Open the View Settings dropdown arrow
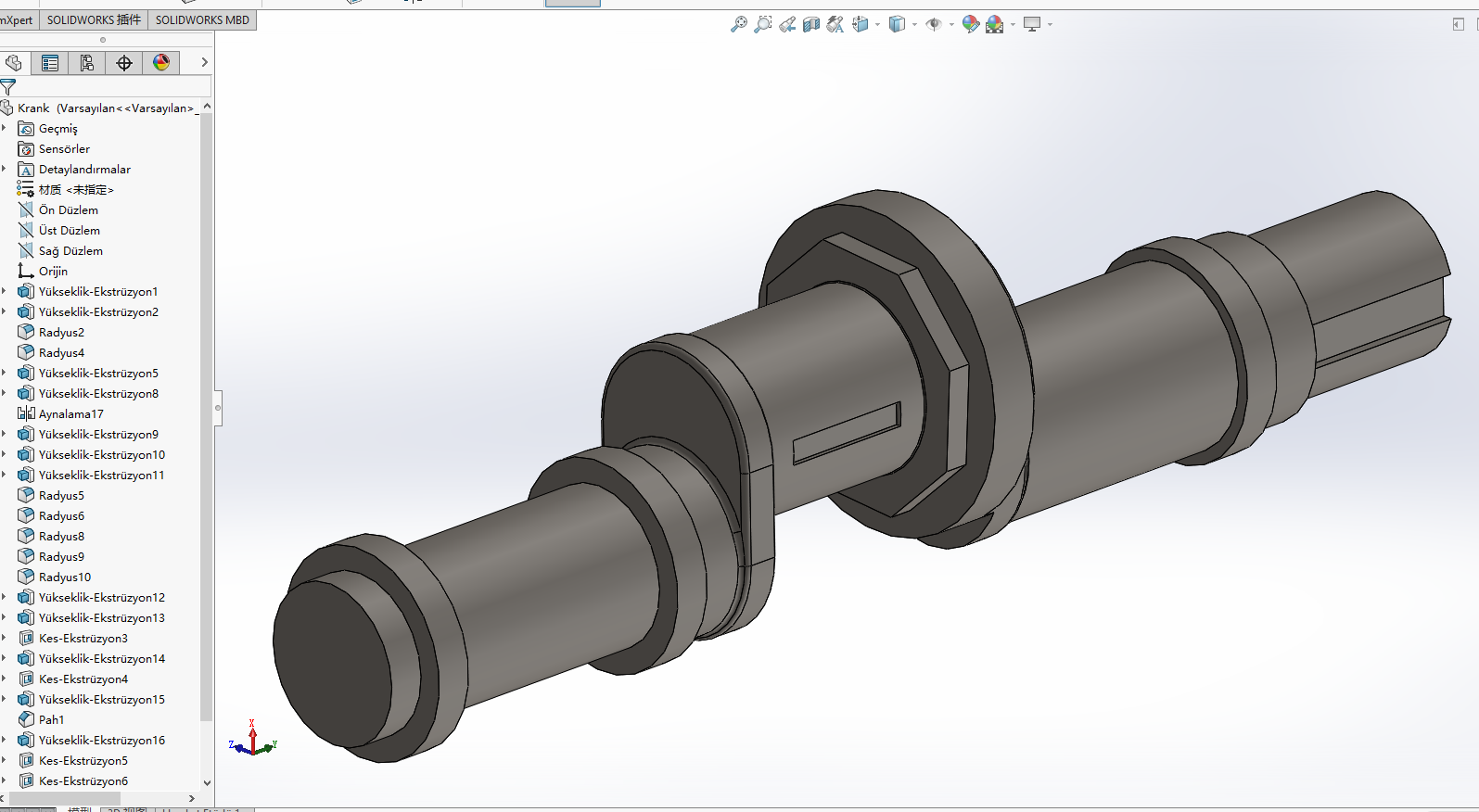This screenshot has width=1479, height=812. (1050, 25)
